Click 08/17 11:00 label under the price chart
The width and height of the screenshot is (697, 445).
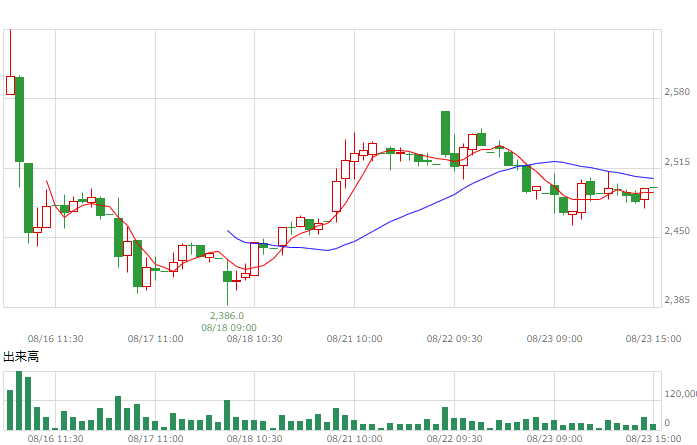point(156,339)
